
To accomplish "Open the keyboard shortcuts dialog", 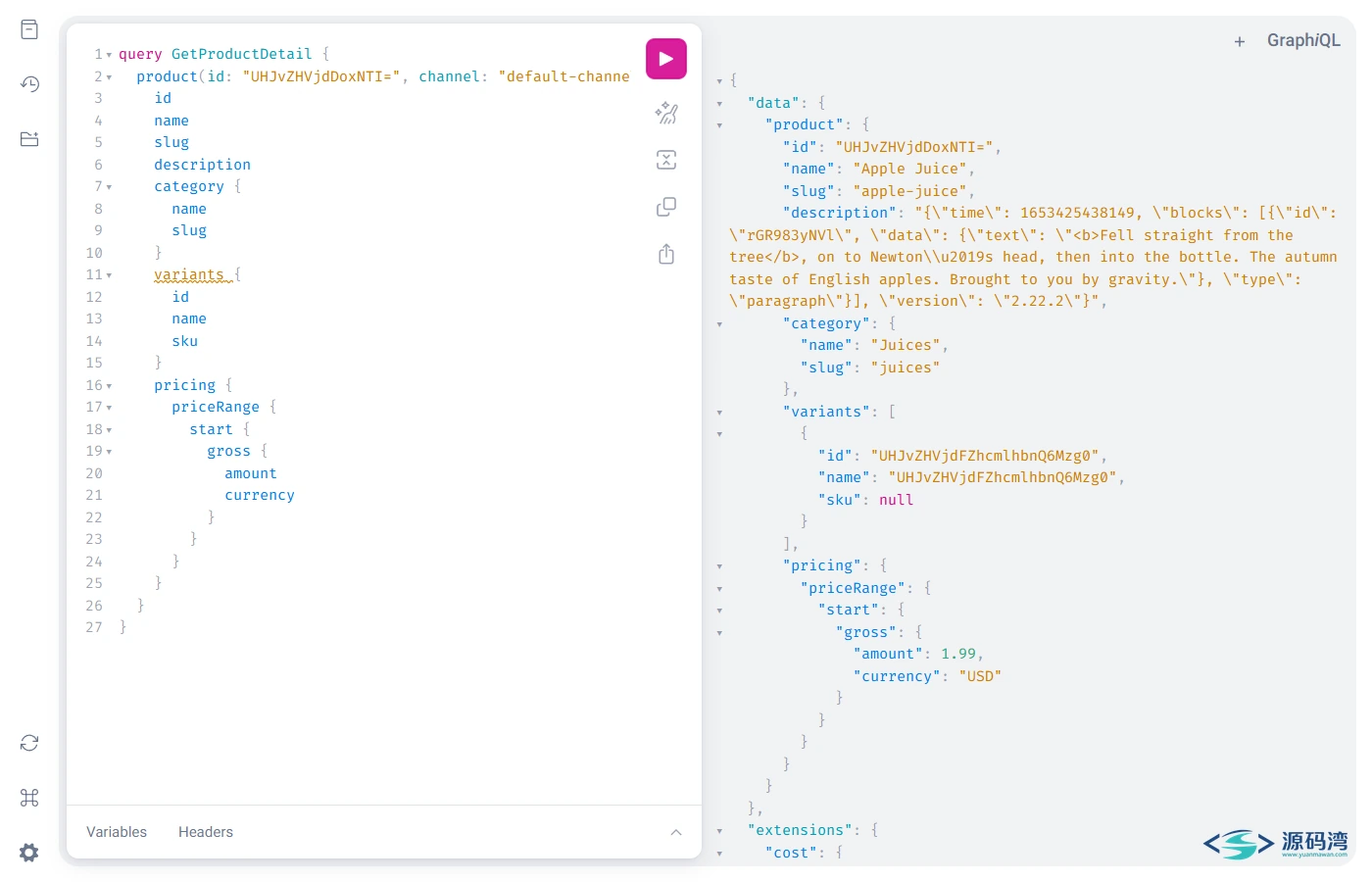I will [29, 798].
